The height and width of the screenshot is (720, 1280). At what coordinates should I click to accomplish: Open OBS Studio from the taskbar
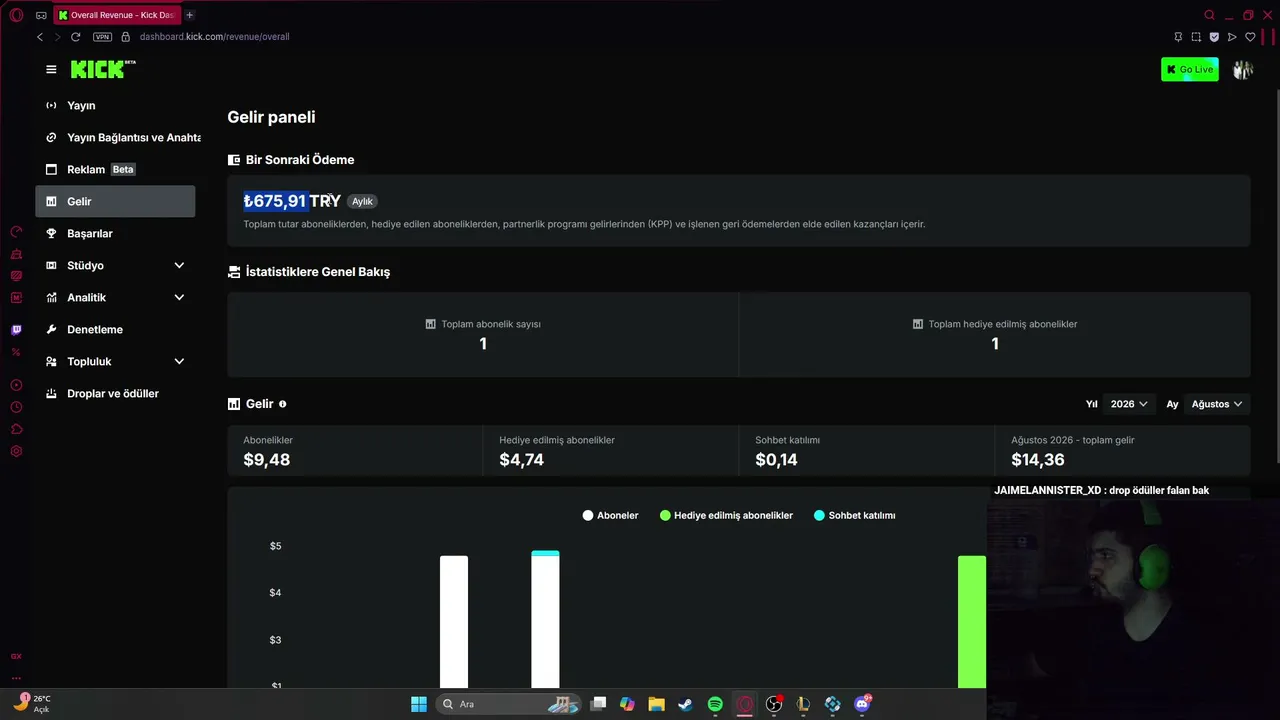click(x=774, y=704)
